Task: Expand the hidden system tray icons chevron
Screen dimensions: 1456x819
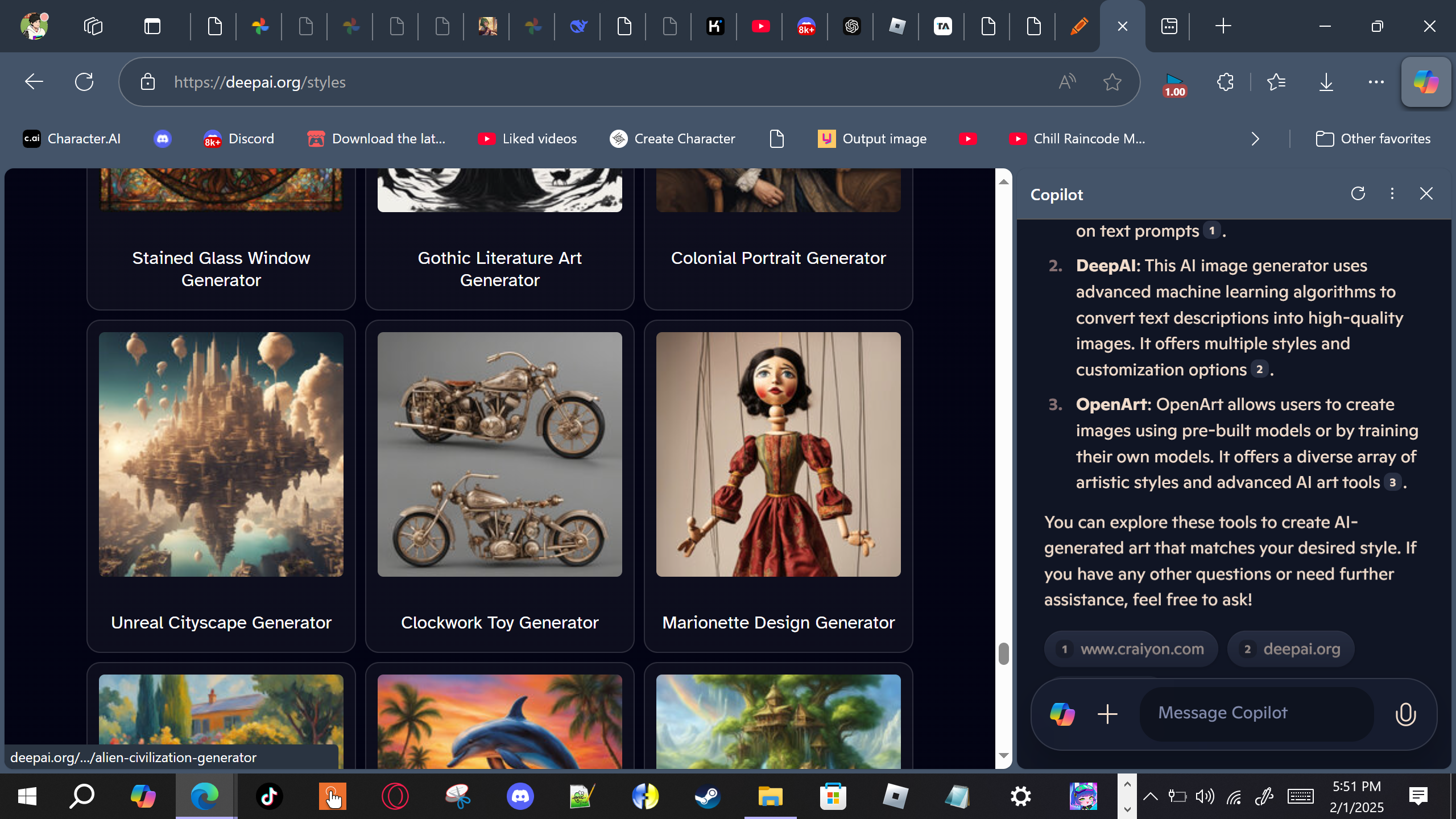Action: click(x=1150, y=796)
